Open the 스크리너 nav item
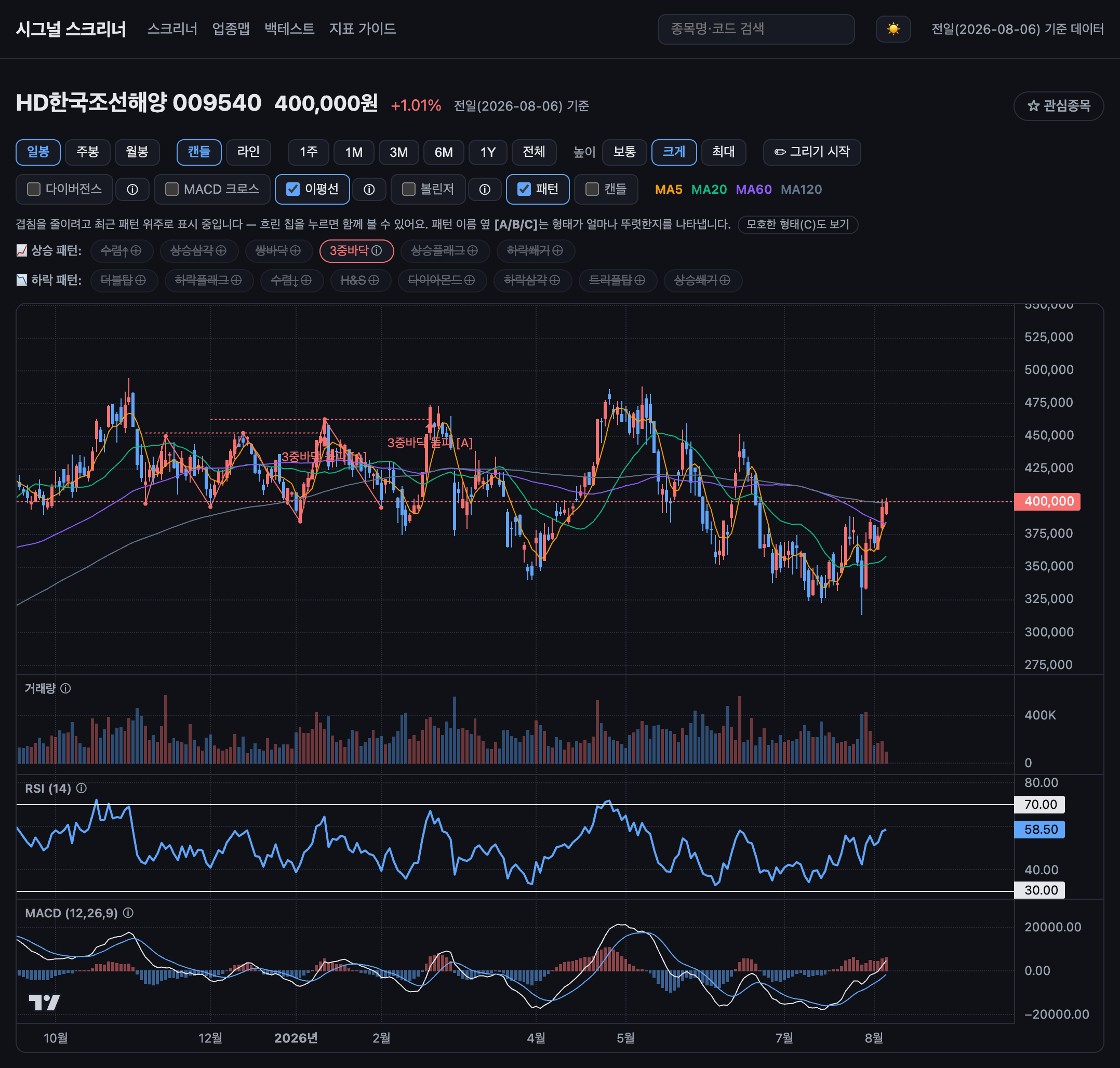 pyautogui.click(x=172, y=29)
